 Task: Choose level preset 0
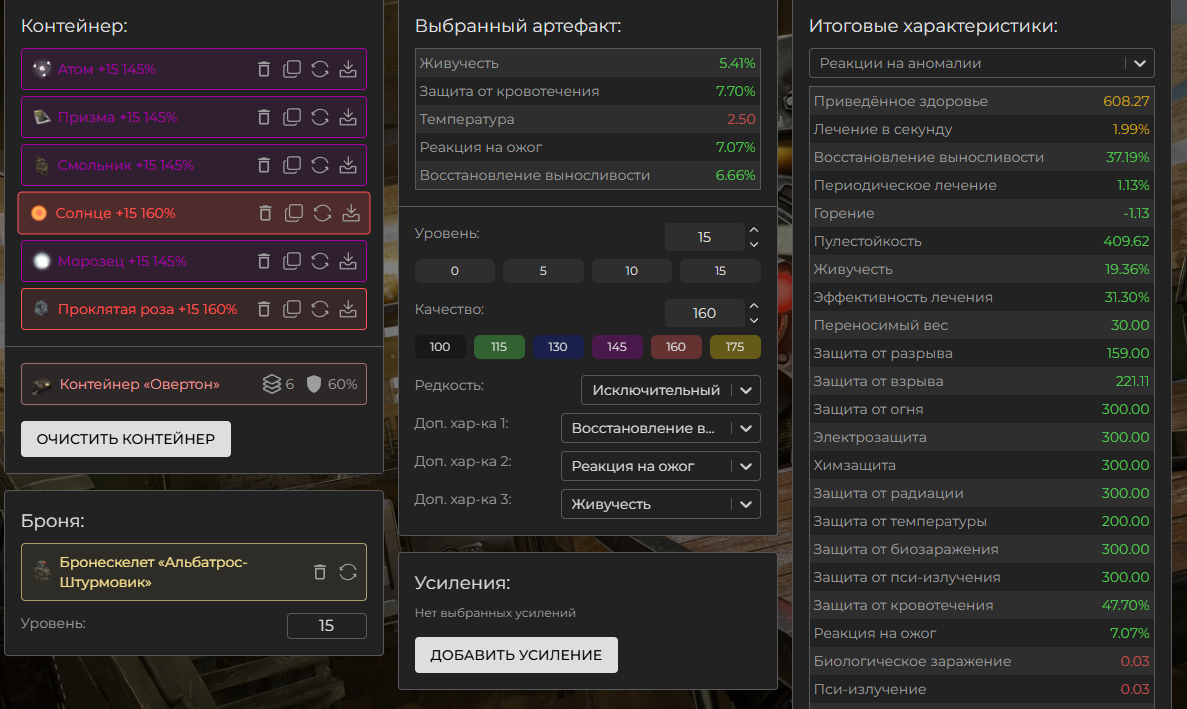(x=454, y=271)
